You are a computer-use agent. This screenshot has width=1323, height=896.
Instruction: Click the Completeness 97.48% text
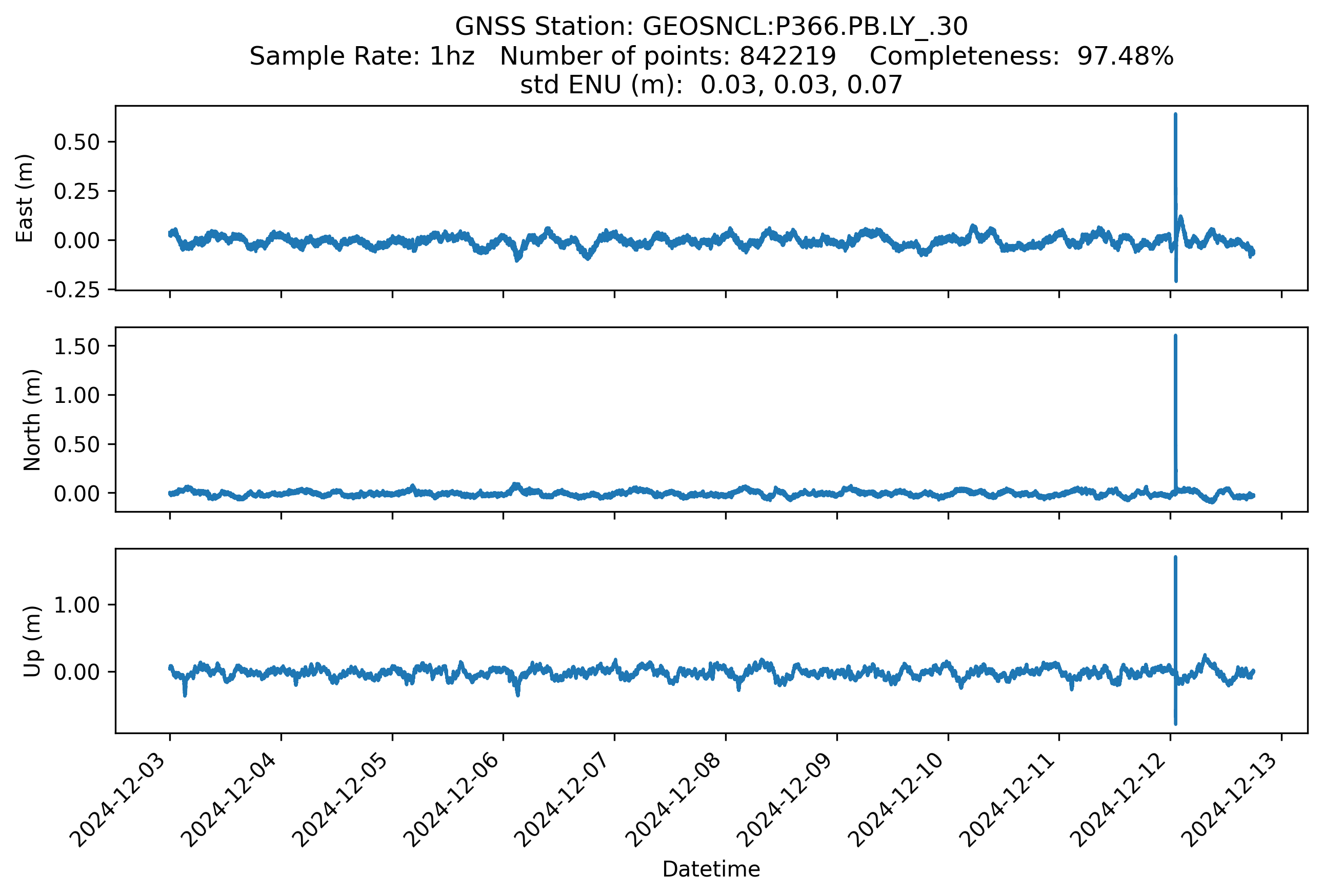point(1021,56)
